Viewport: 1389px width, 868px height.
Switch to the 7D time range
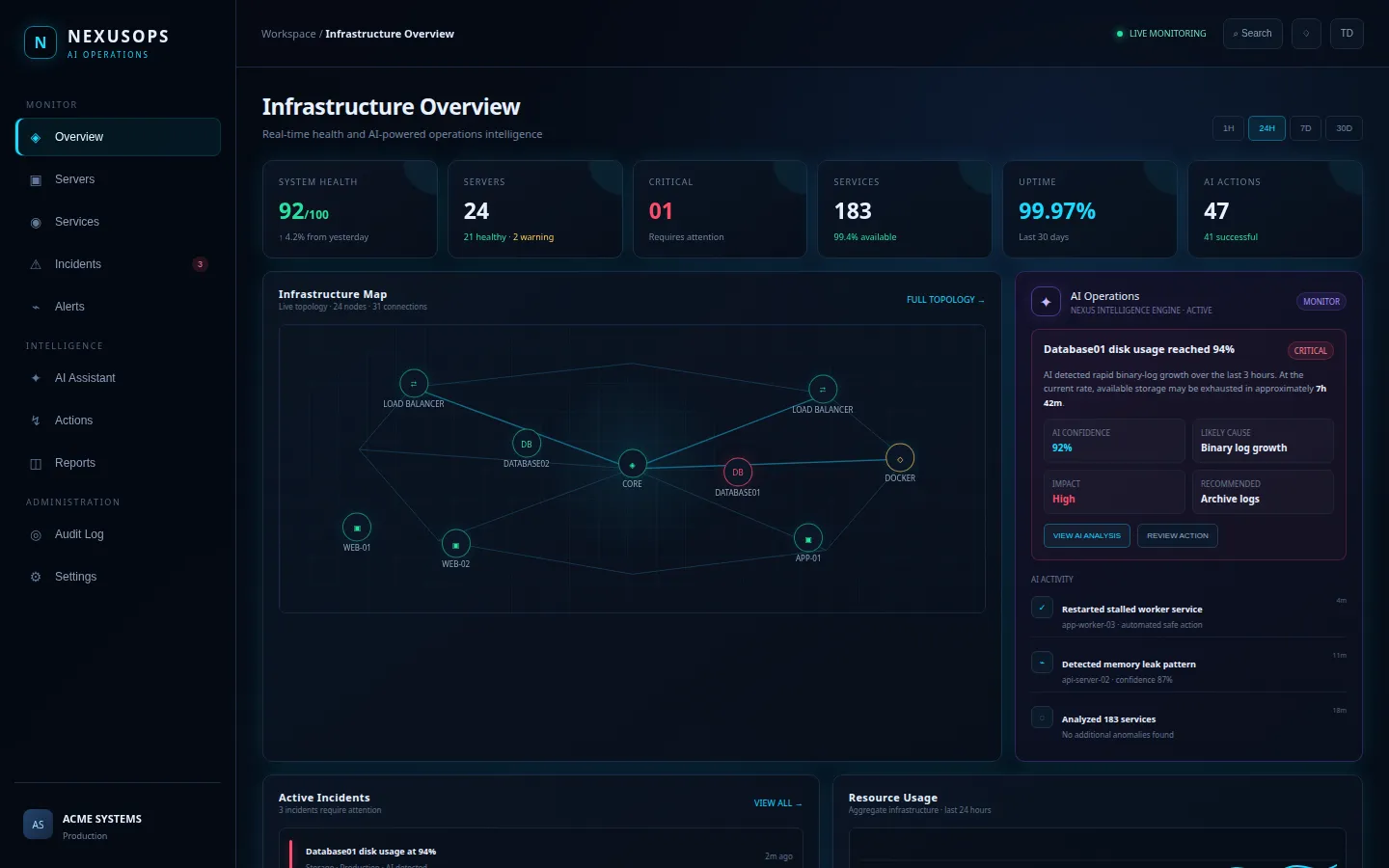1305,128
